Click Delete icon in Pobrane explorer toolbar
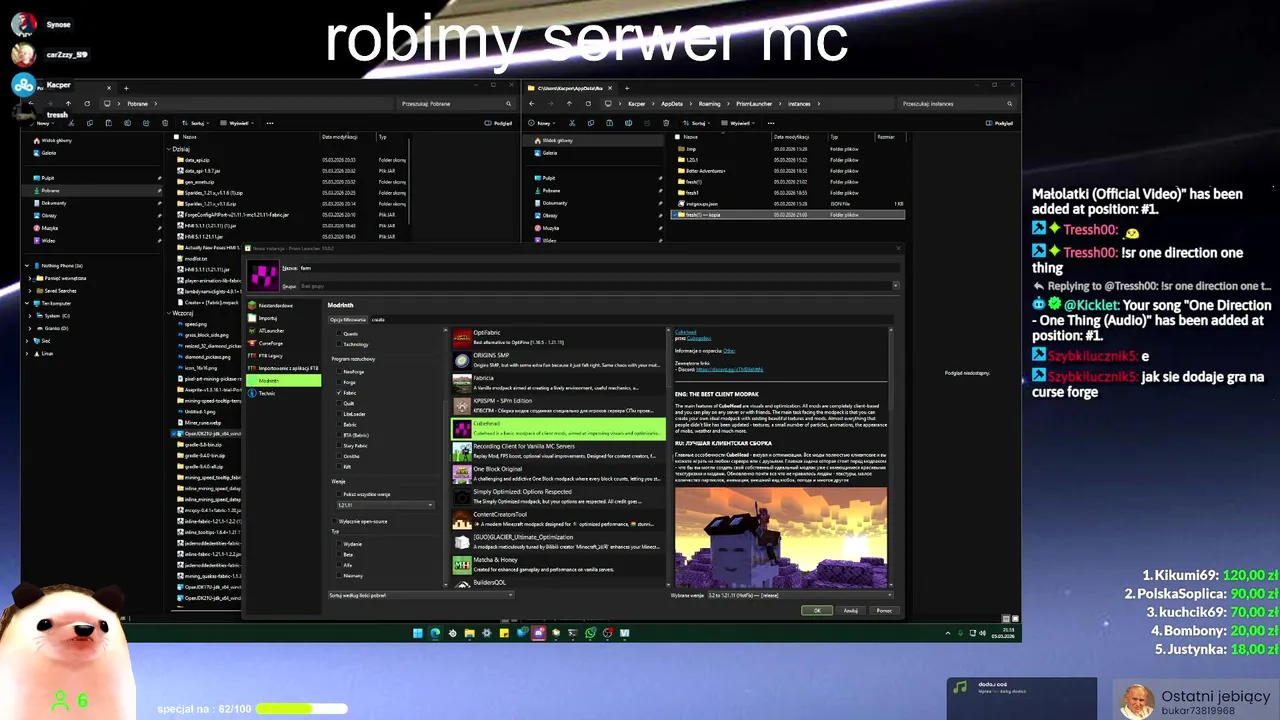Viewport: 1280px width, 720px height. 167,123
